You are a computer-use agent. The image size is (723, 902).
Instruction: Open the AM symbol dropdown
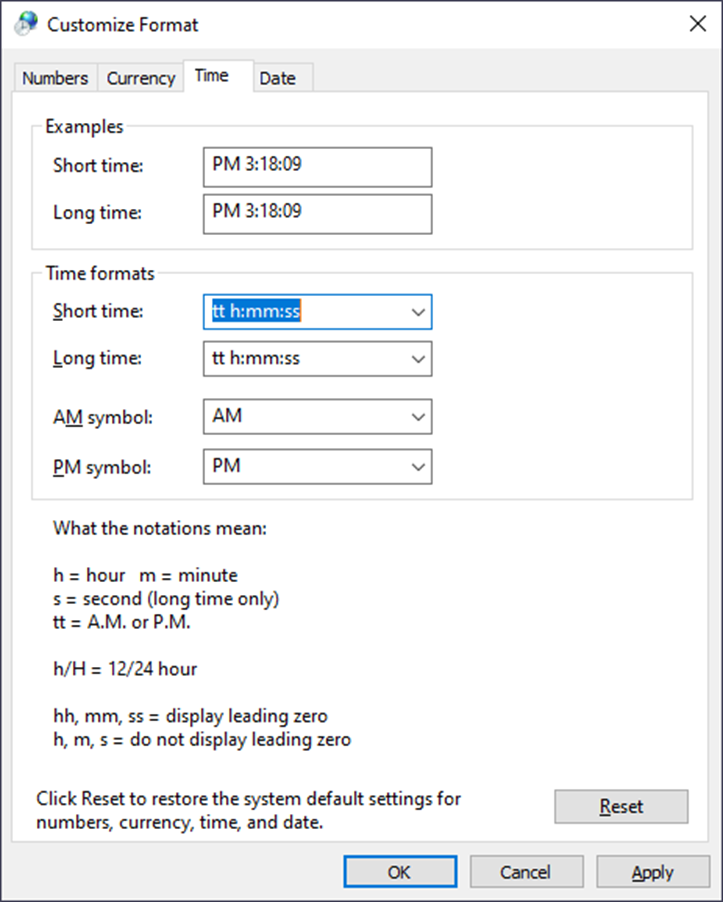419,417
